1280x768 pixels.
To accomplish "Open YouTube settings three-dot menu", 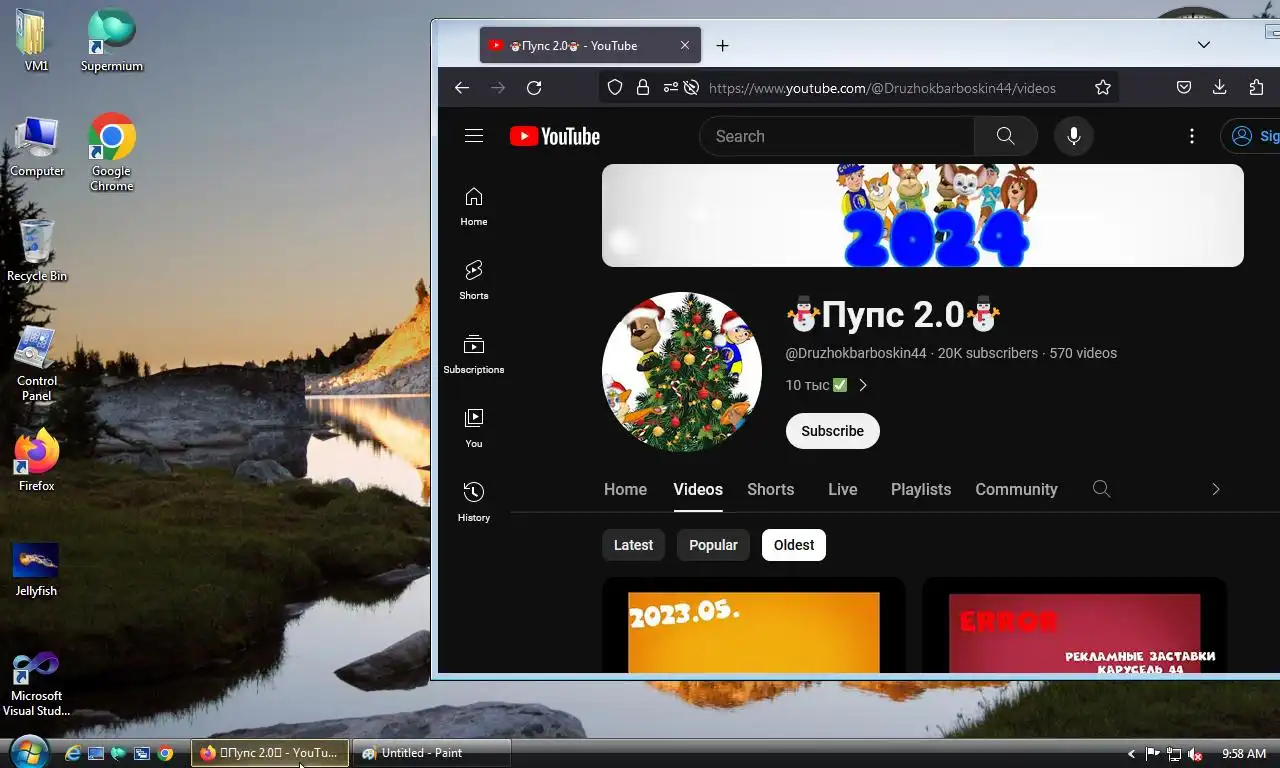I will [x=1192, y=136].
